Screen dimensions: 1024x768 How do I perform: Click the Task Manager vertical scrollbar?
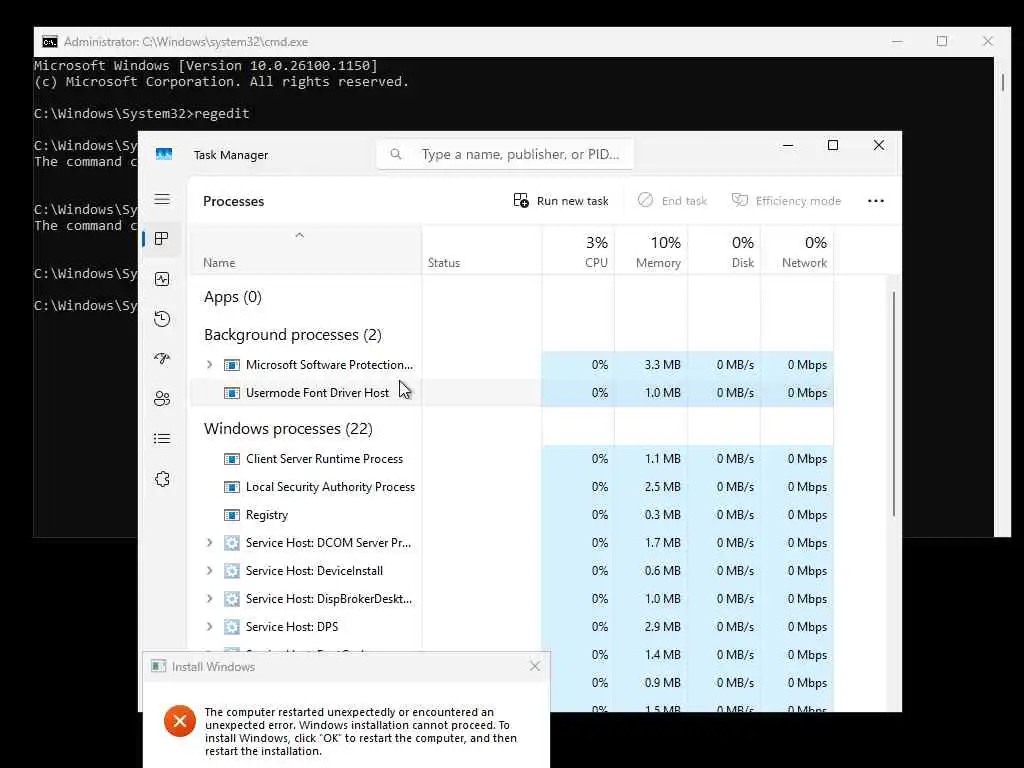coord(893,405)
